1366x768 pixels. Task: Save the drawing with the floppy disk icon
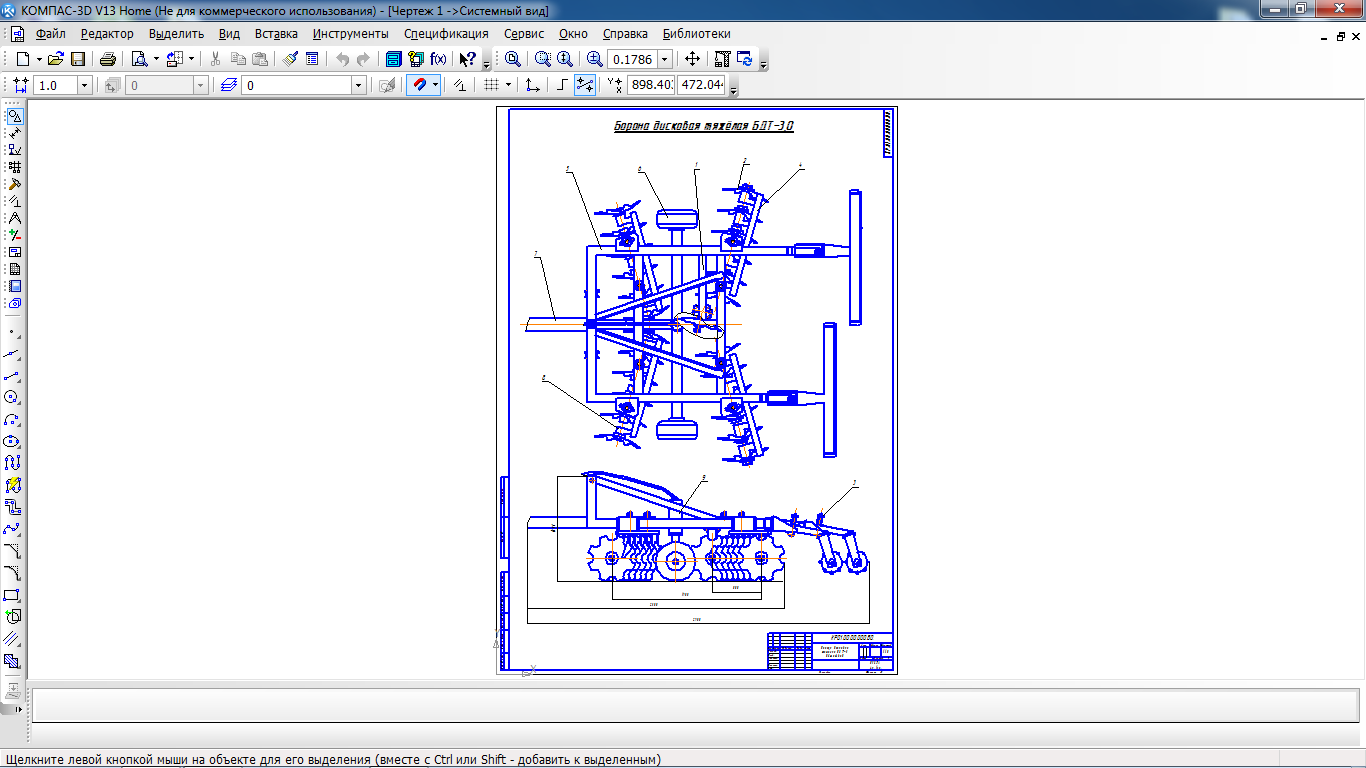tap(78, 59)
